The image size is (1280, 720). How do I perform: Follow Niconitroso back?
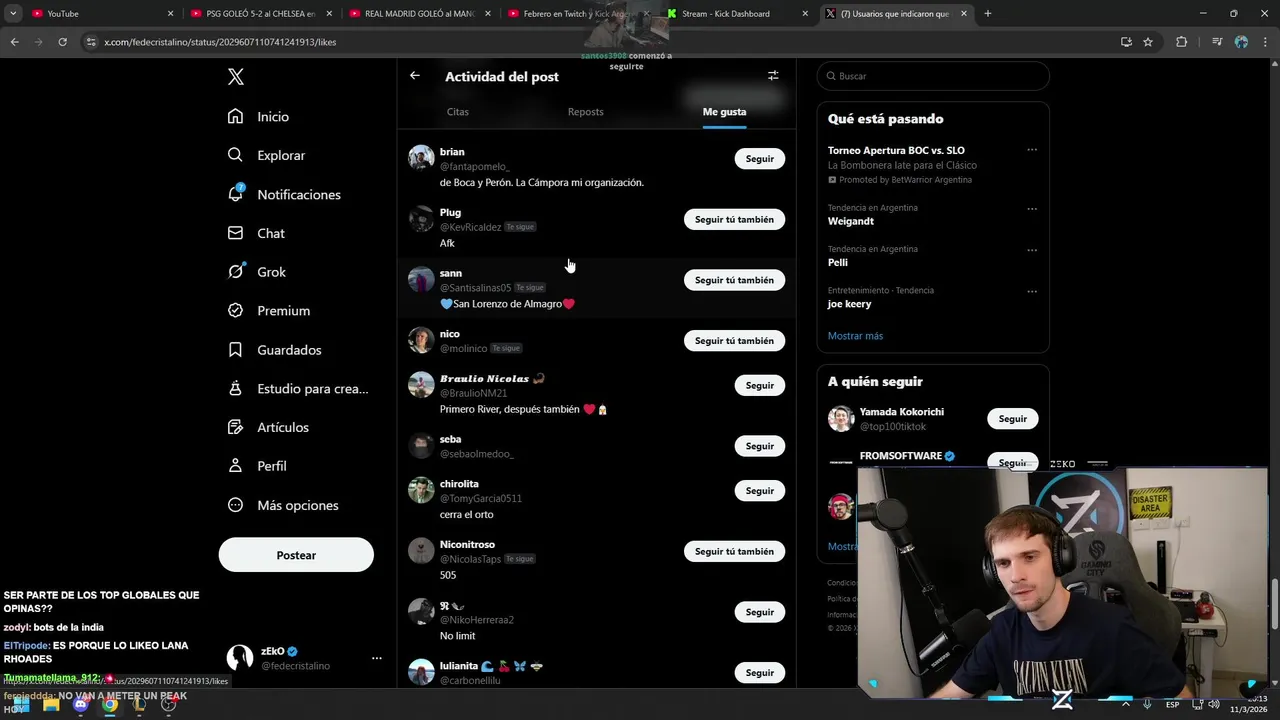[735, 552]
